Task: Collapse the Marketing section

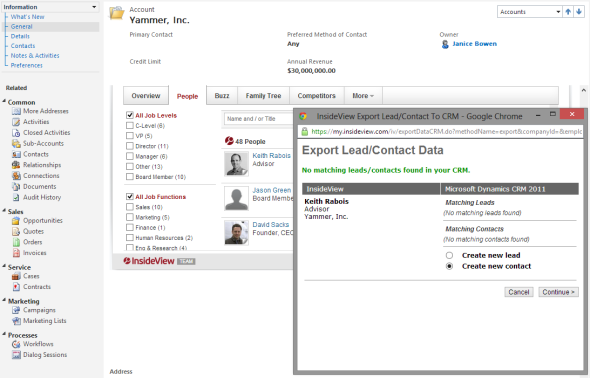Action: tap(4, 301)
